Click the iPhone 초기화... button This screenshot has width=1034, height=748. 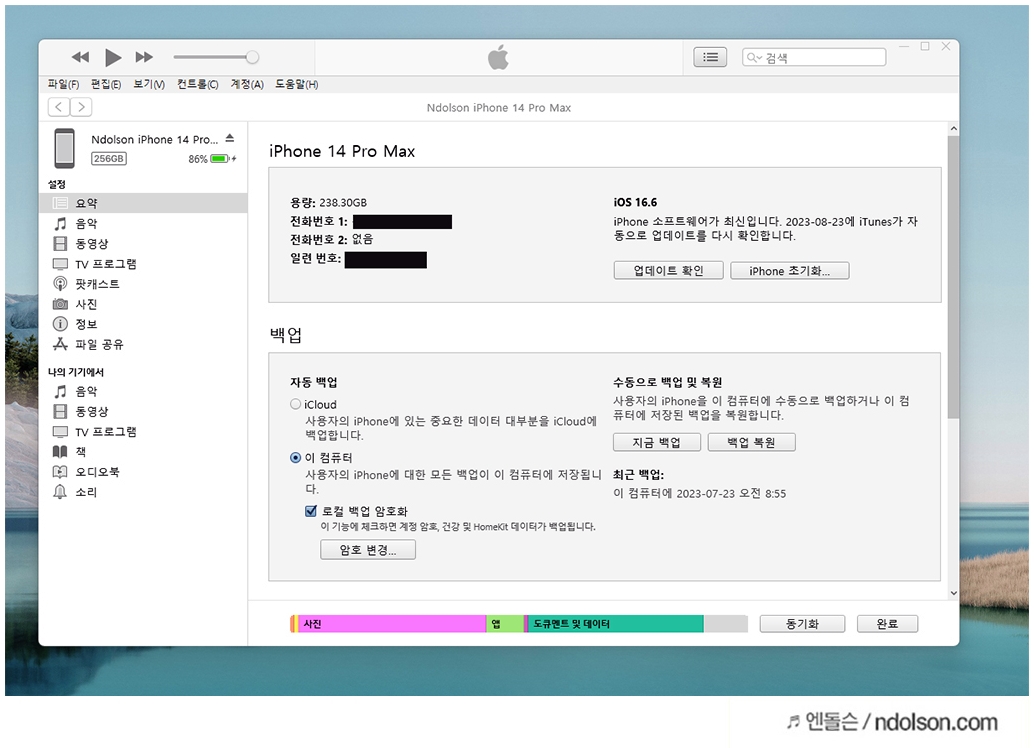click(789, 270)
